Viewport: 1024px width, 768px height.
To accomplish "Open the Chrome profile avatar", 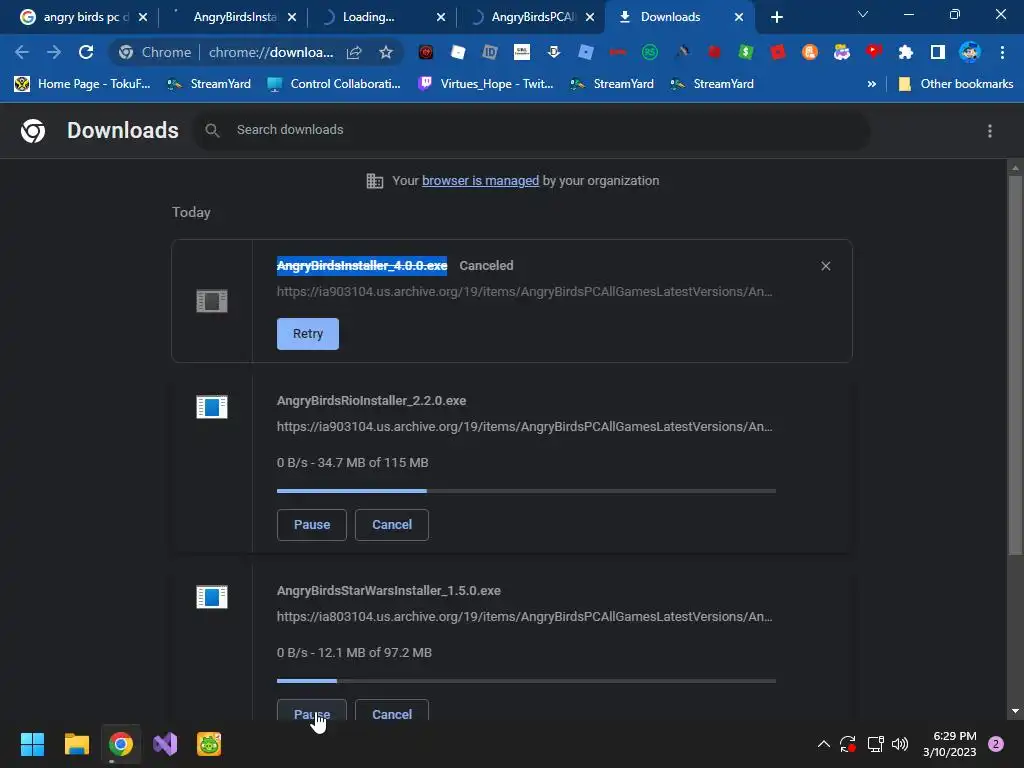I will (970, 52).
